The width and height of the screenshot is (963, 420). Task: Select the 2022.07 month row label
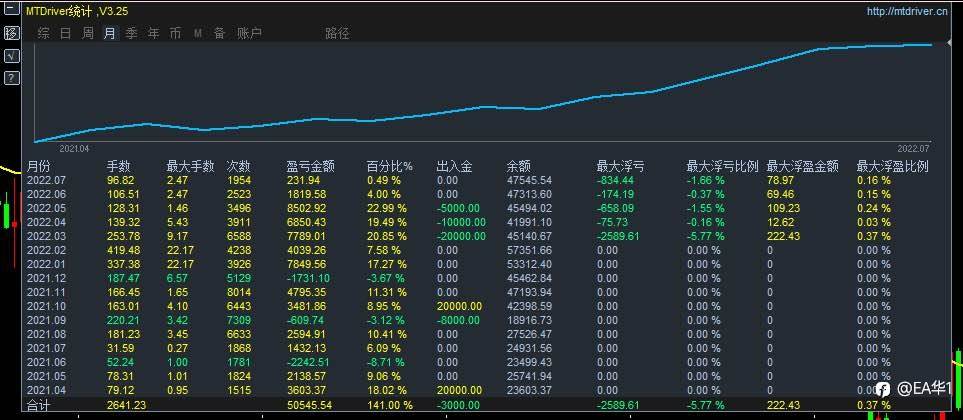pos(47,181)
